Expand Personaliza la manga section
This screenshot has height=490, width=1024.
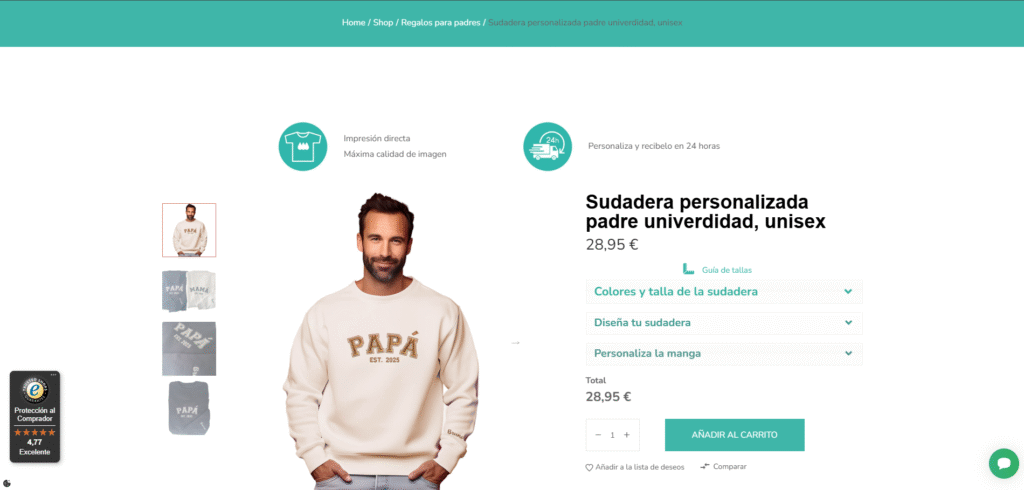pyautogui.click(x=724, y=353)
